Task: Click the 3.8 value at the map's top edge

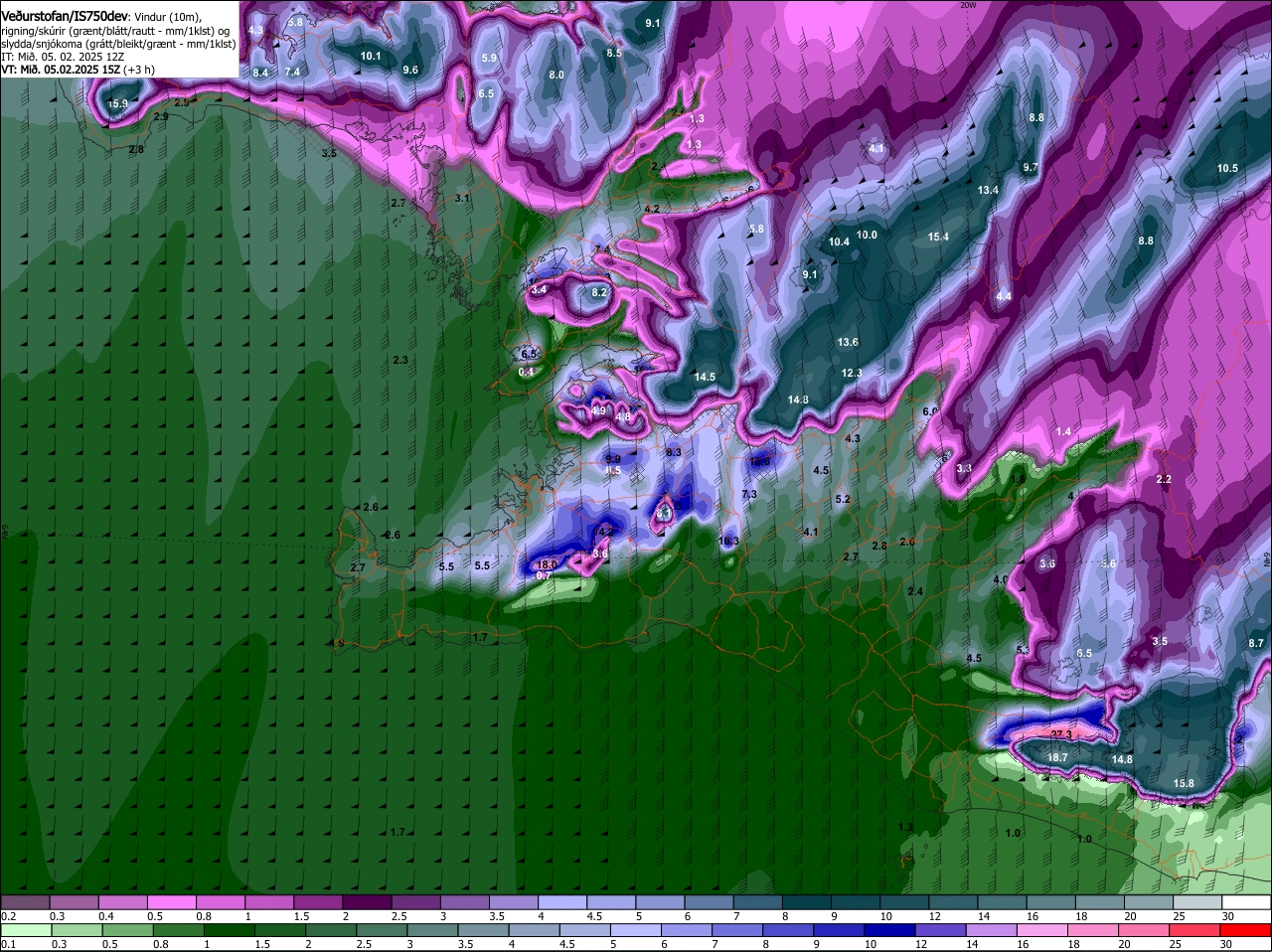Action: tap(296, 22)
